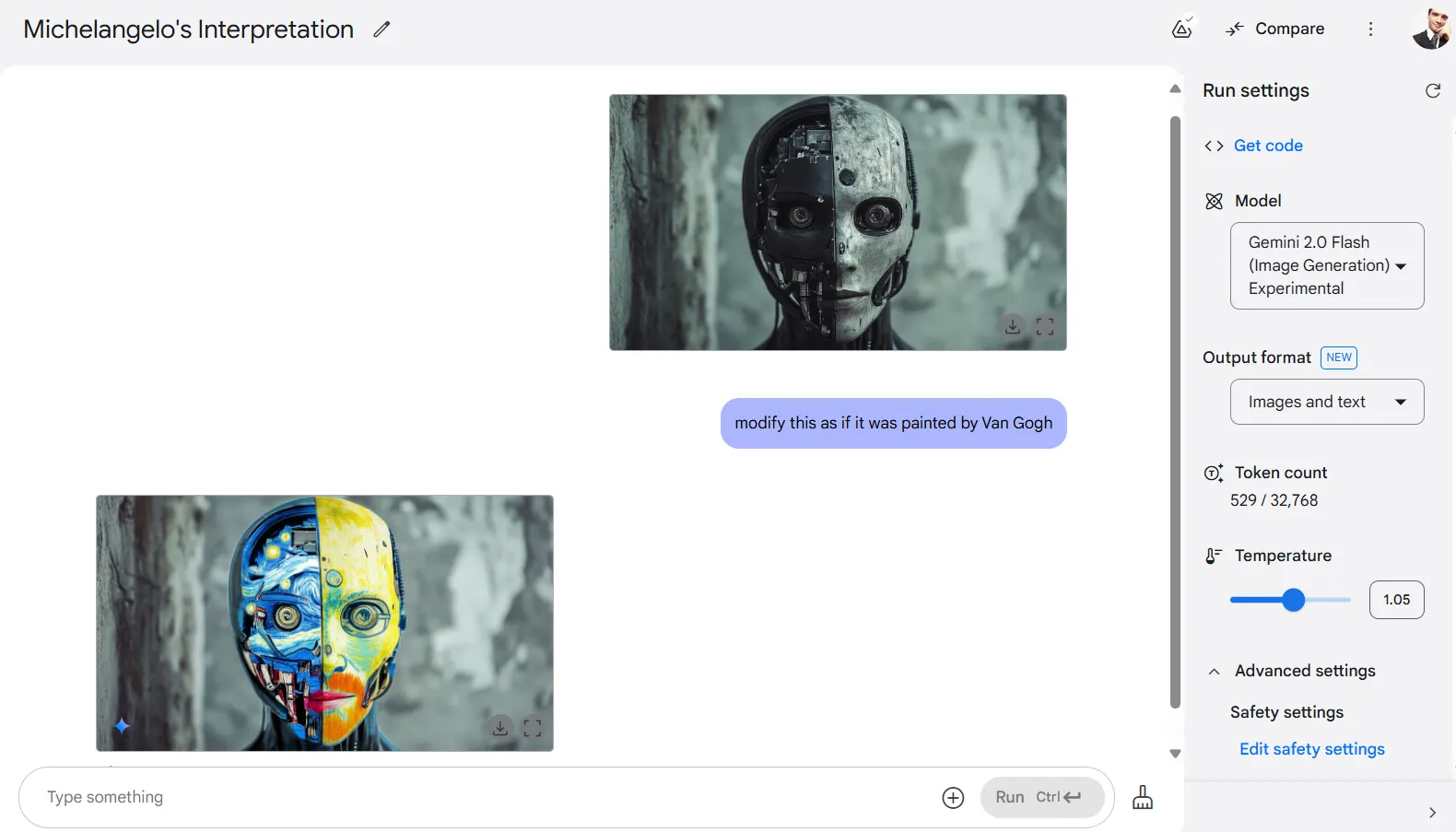Reset run settings with refresh icon
The image size is (1456, 832).
(1432, 90)
